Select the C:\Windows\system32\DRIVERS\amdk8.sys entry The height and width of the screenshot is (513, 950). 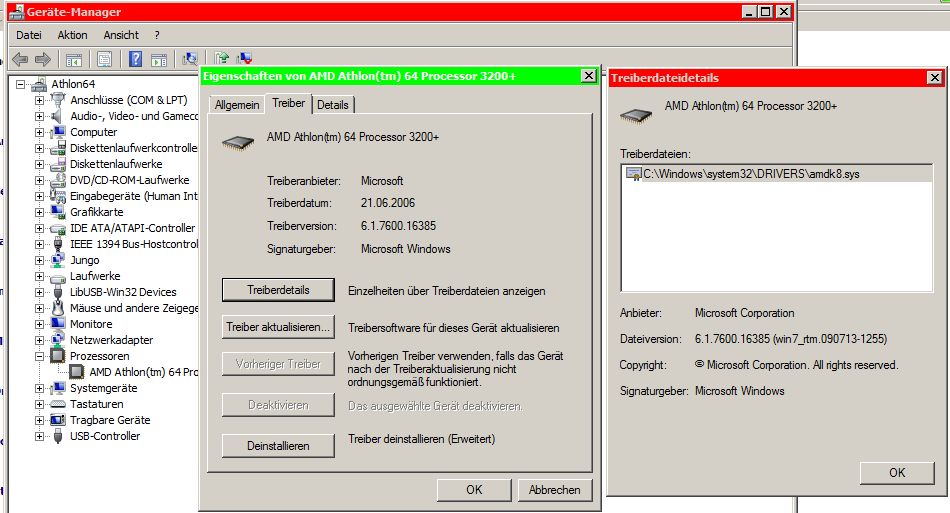pyautogui.click(x=777, y=174)
